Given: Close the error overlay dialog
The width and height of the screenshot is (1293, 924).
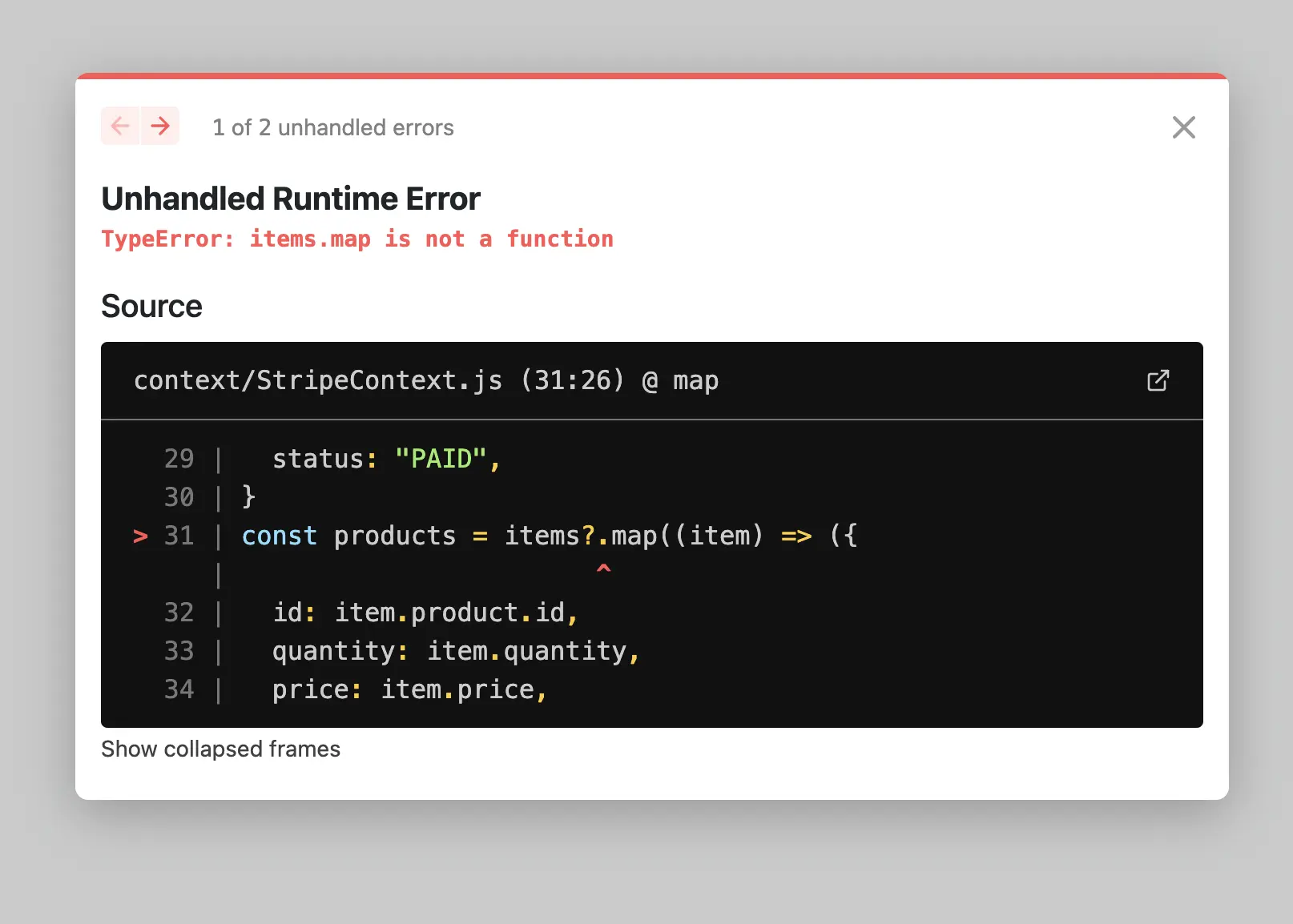Looking at the screenshot, I should (1183, 127).
